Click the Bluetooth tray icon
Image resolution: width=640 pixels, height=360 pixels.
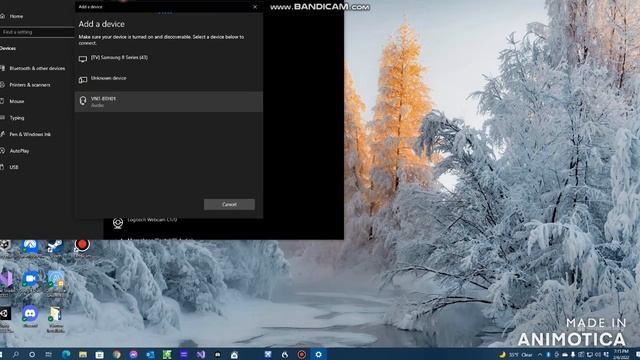click(548, 355)
